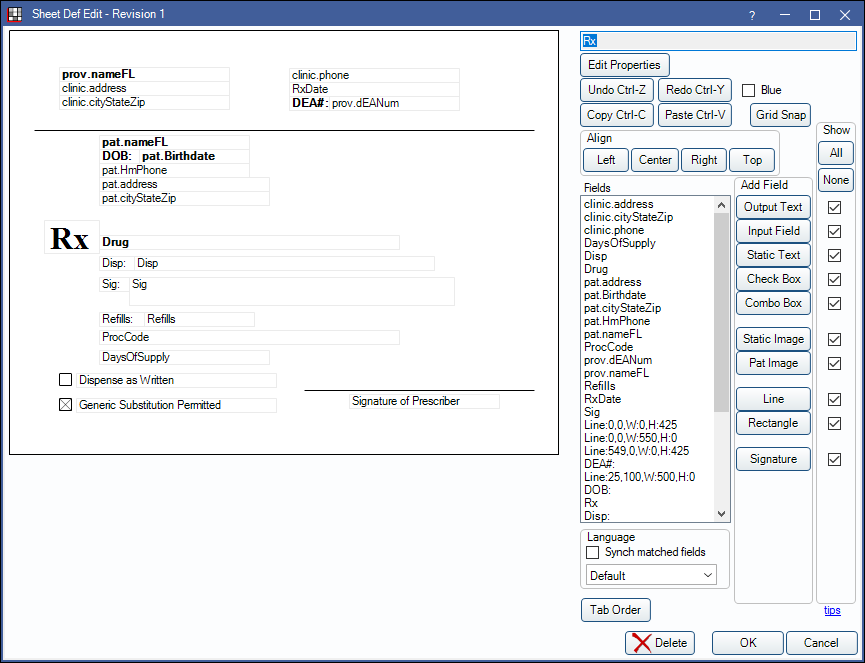Screen dimensions: 865x663
Task: Click the Grid Snap button
Action: pyautogui.click(x=780, y=115)
